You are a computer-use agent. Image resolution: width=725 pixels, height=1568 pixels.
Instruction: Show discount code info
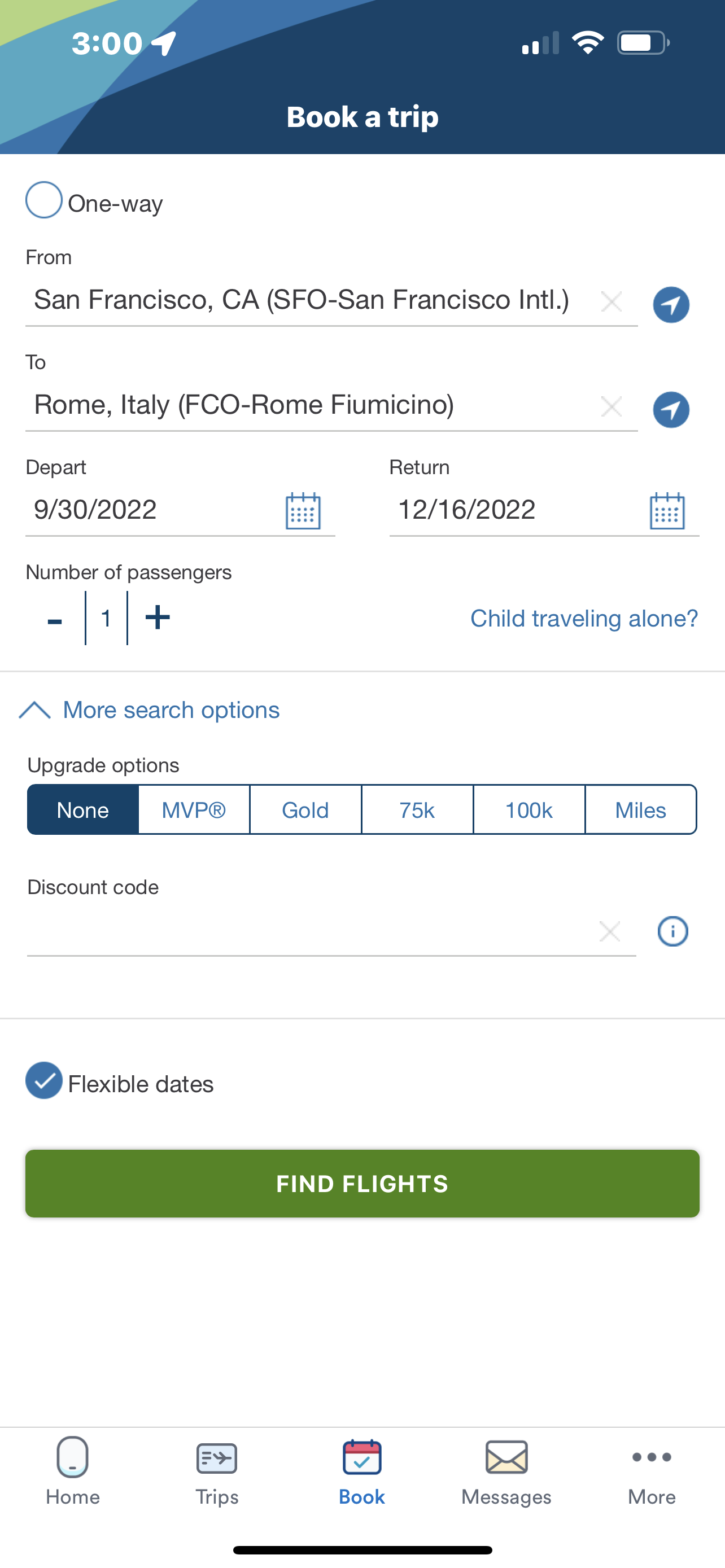[x=672, y=931]
